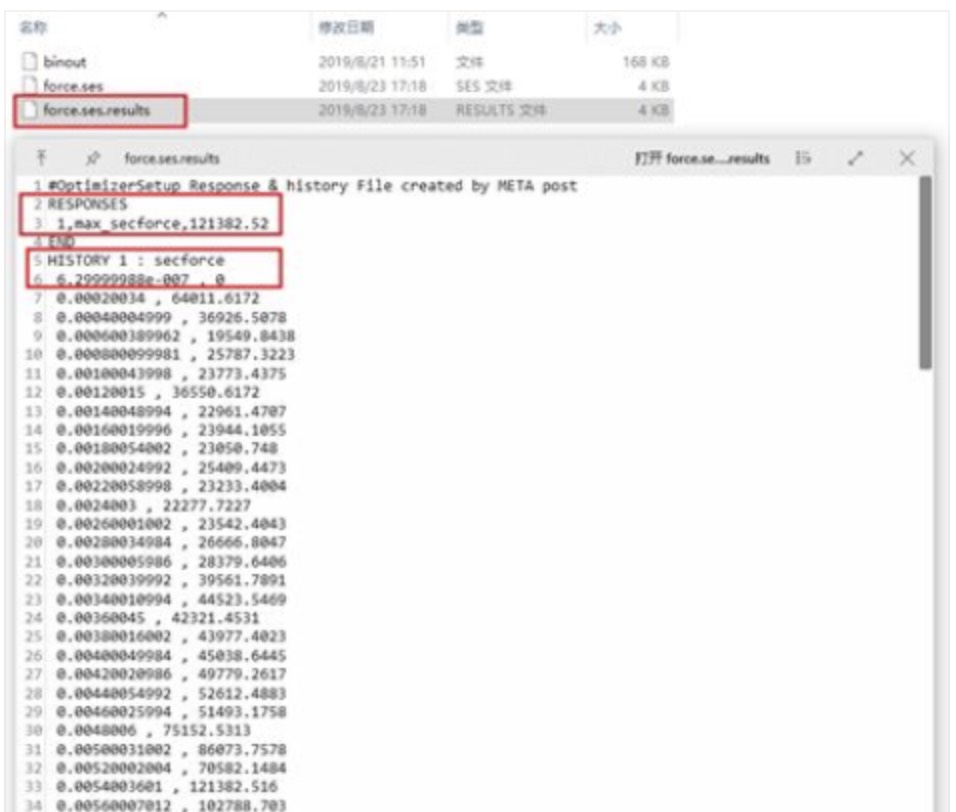Click the preview pane's vertical scrollbar thumb
956x812 pixels.
pyautogui.click(x=926, y=272)
